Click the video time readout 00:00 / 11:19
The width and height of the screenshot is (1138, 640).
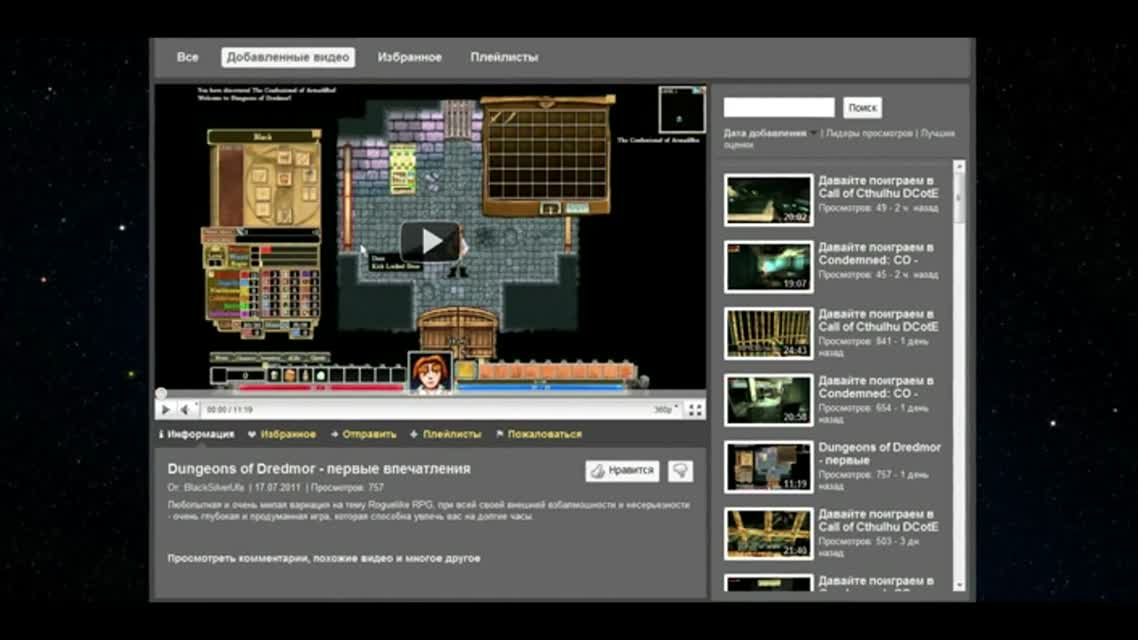(229, 410)
